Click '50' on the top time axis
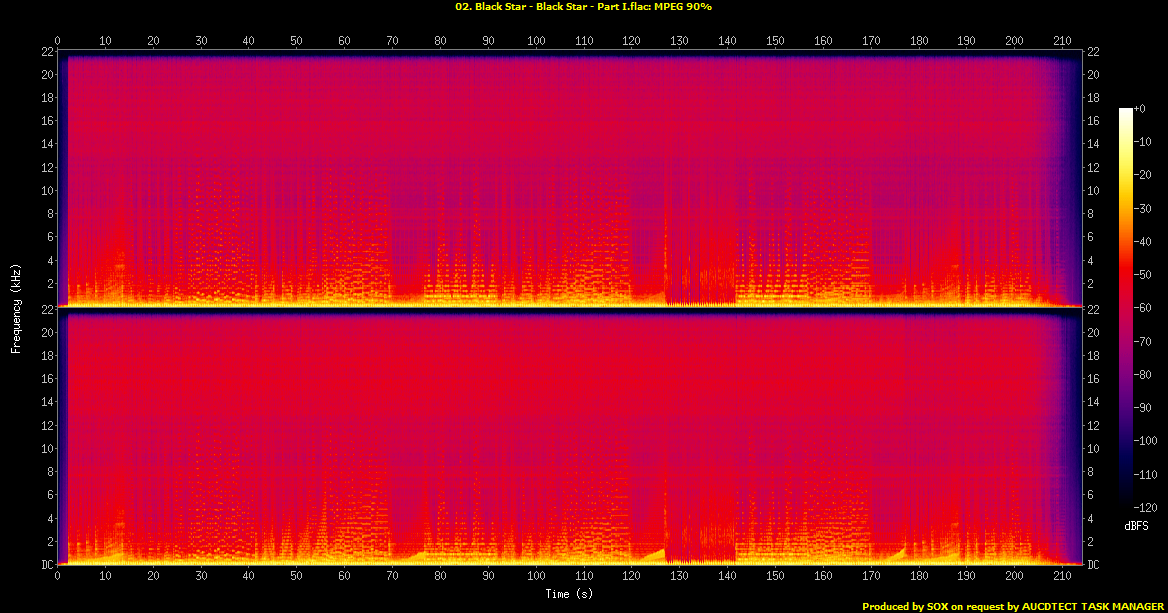The height and width of the screenshot is (613, 1168). point(296,41)
